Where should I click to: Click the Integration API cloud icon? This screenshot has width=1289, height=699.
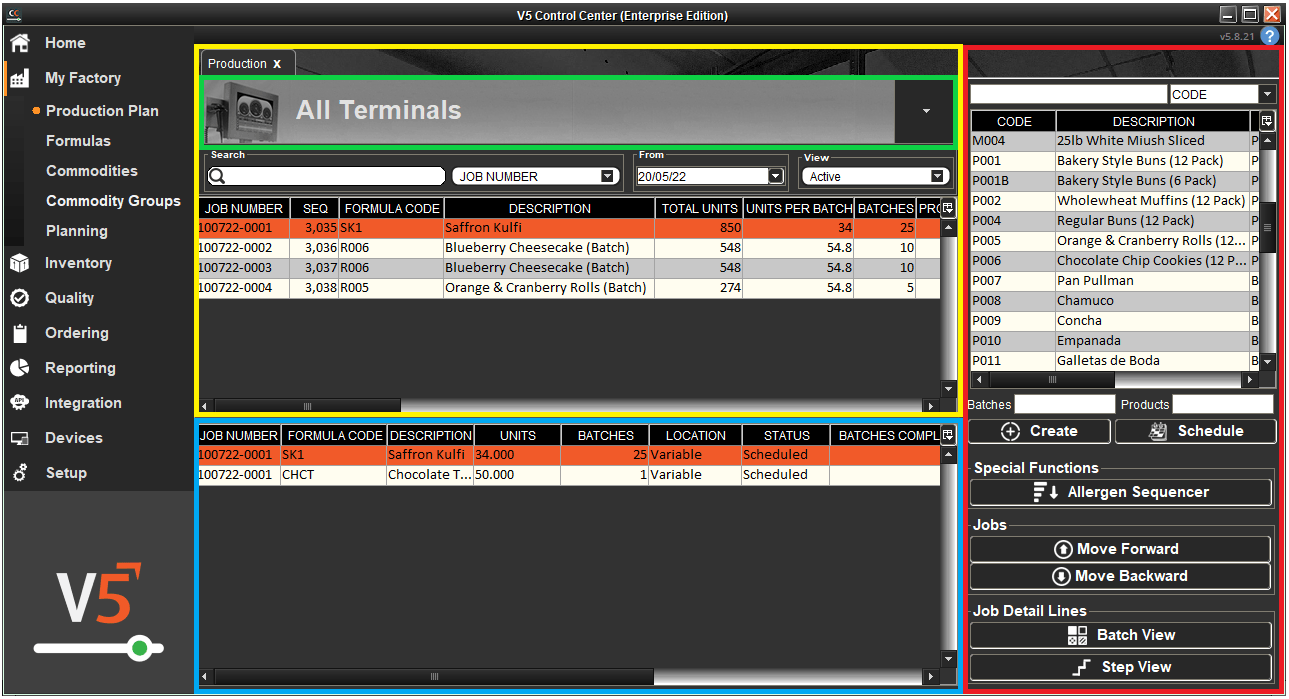pyautogui.click(x=20, y=402)
